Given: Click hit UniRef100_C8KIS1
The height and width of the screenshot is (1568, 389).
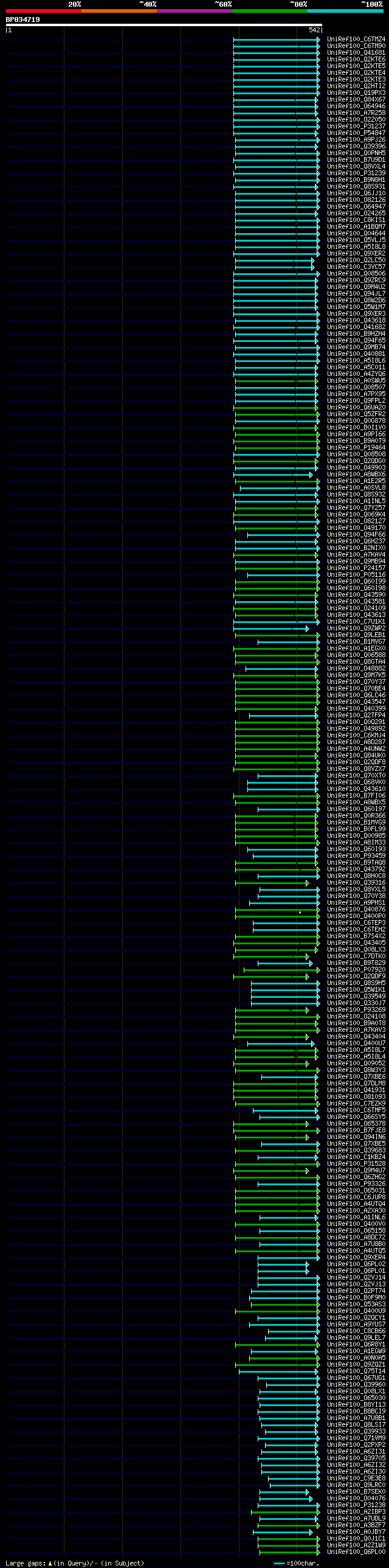Looking at the screenshot, I should pyautogui.click(x=356, y=220).
